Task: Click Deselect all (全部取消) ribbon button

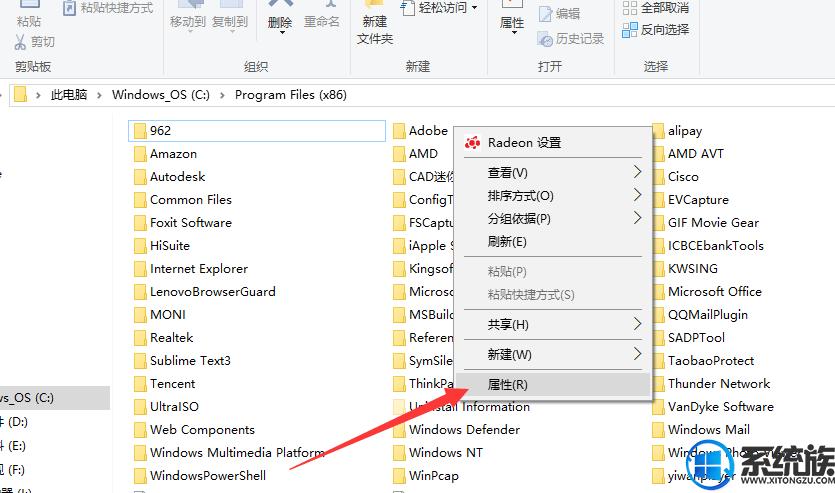Action: (x=656, y=8)
